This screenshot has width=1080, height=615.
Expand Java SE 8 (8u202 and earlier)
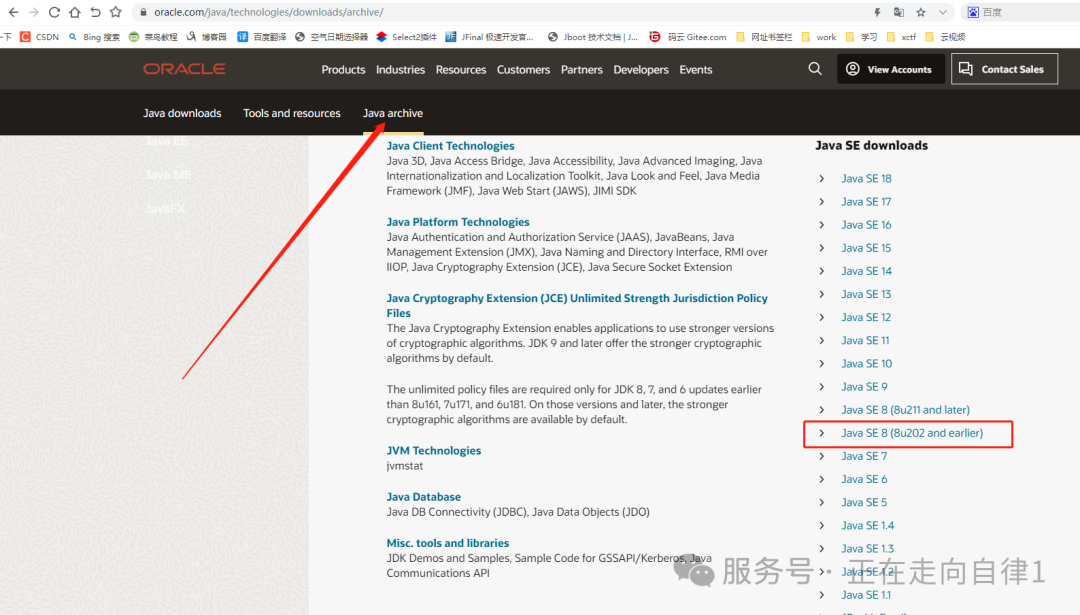tap(911, 433)
